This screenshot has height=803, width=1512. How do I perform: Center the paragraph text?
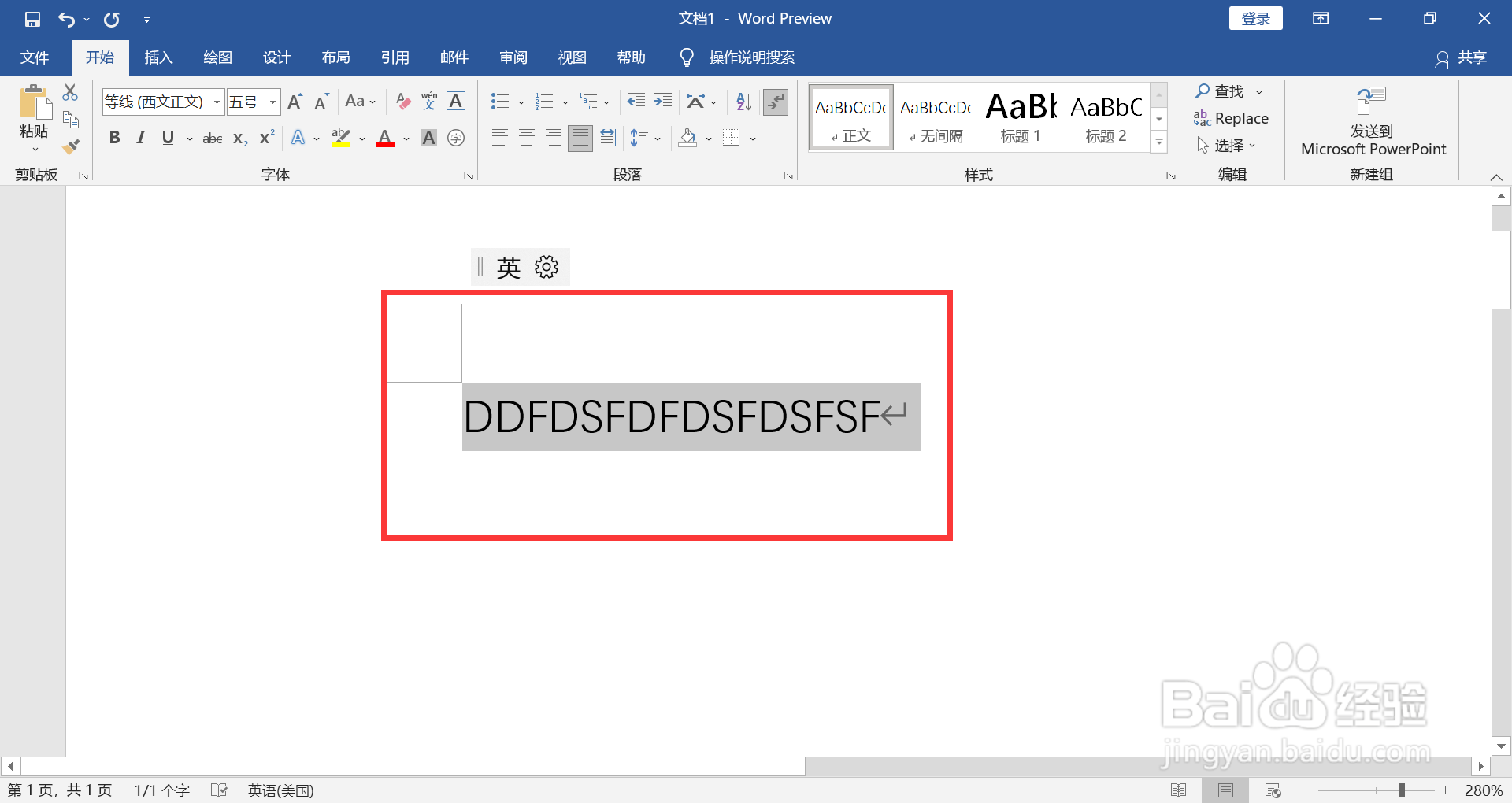tap(527, 139)
